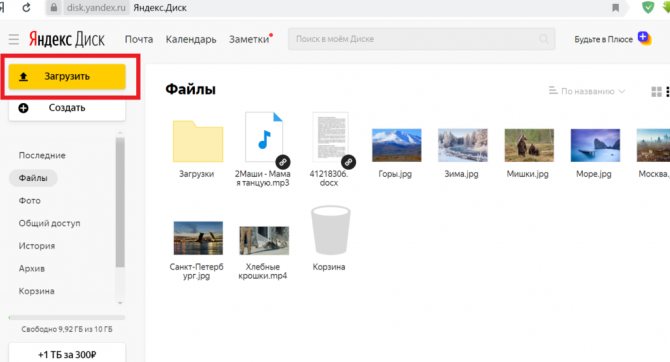Click the Мишки.jpg file name
Screen dimensions: 670x362
[528, 174]
